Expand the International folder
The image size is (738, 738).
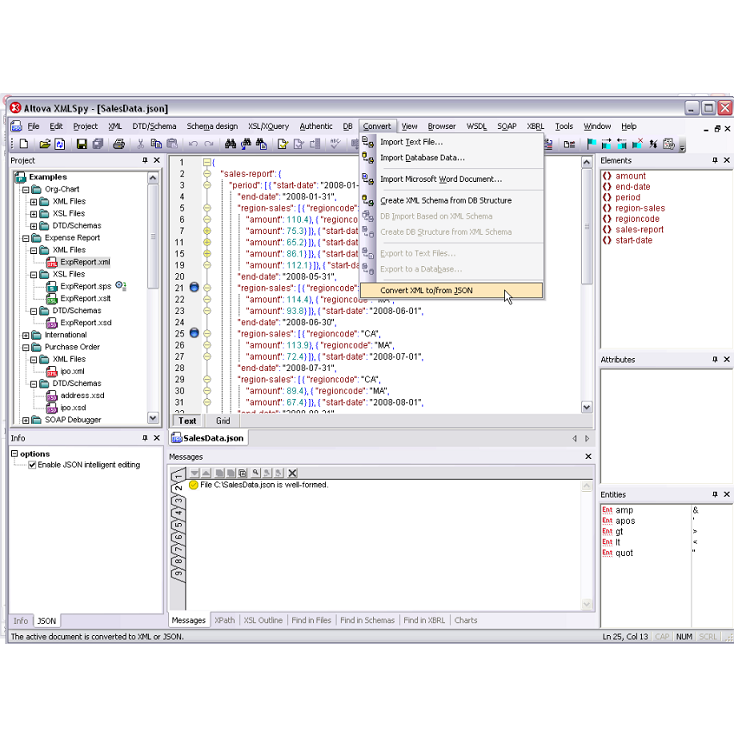[26, 335]
